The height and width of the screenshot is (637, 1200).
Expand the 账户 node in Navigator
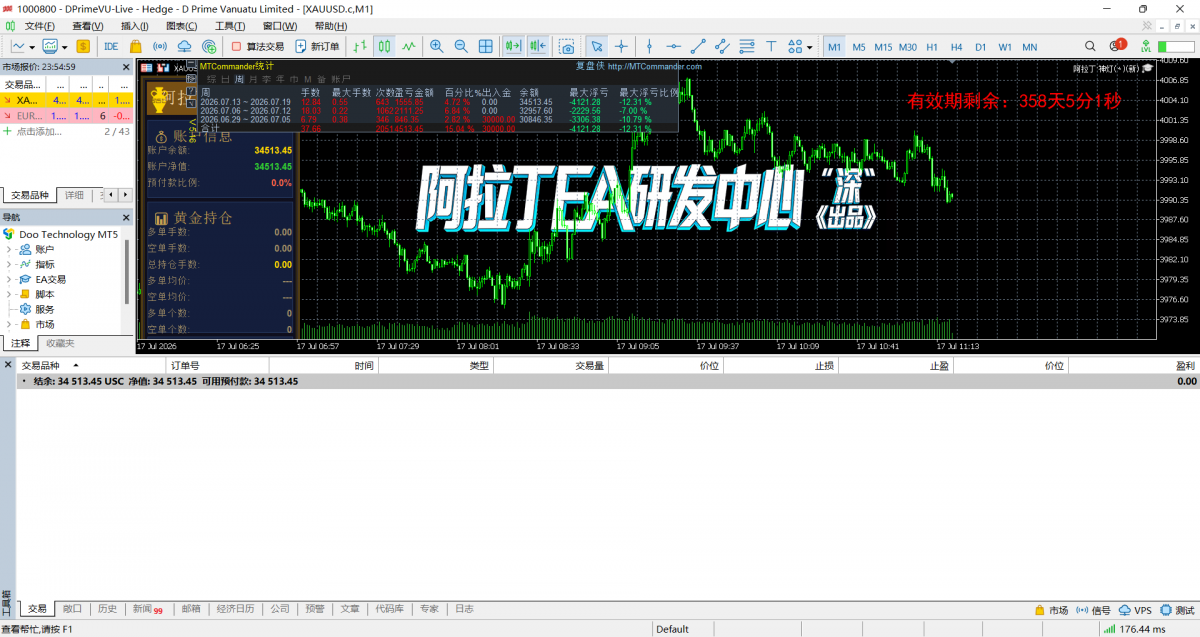coord(9,249)
